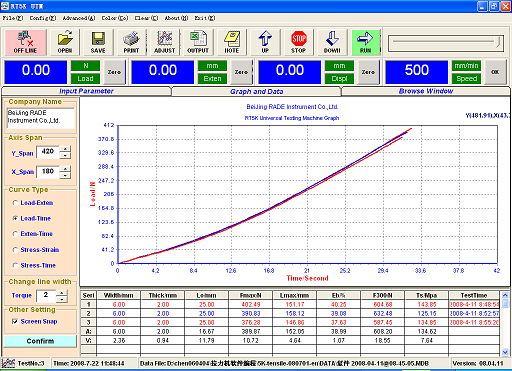This screenshot has width=512, height=371.
Task: Click average Fmax value 389.87
Action: [250, 331]
